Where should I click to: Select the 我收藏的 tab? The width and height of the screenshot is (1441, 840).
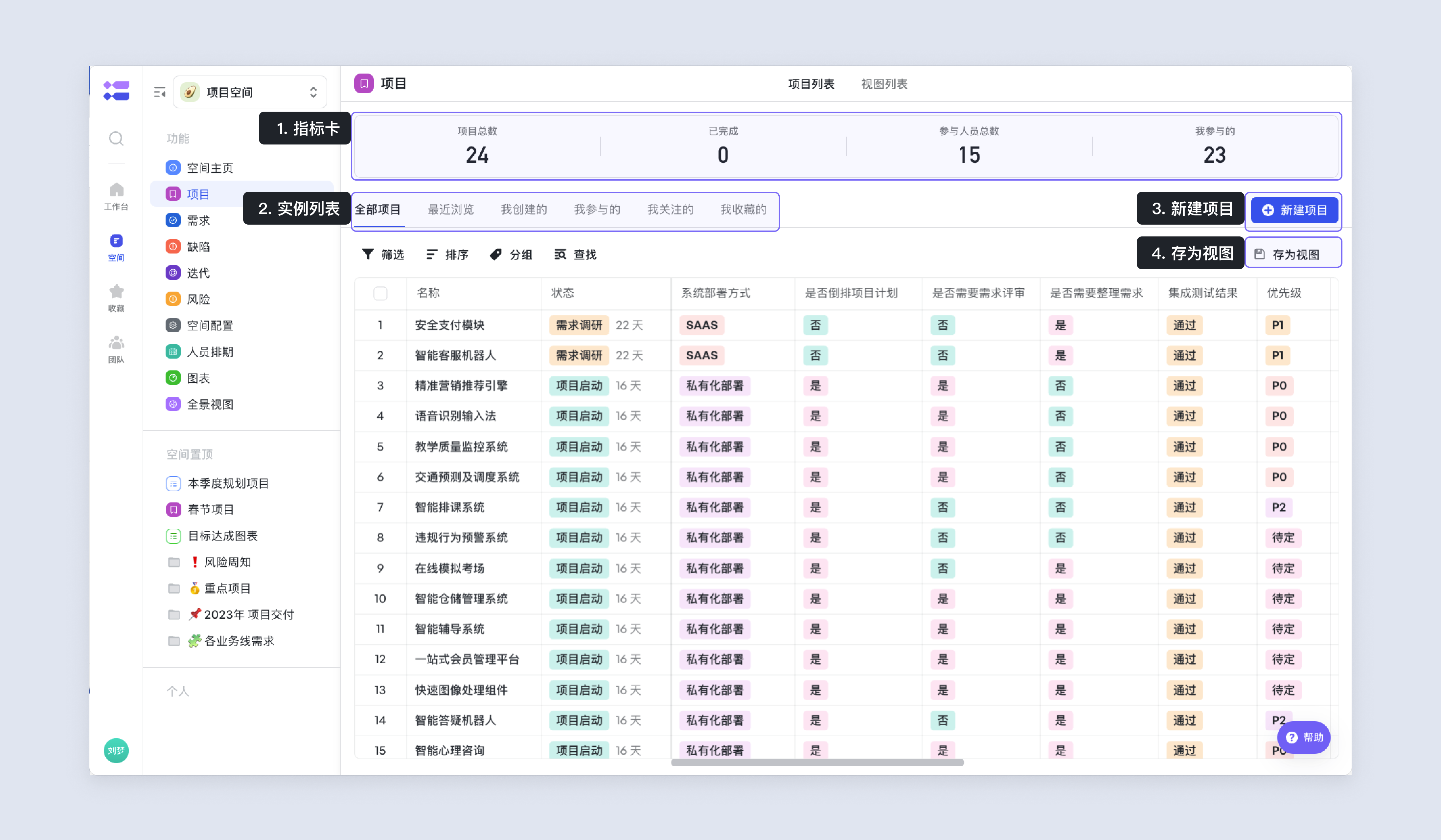coord(743,210)
